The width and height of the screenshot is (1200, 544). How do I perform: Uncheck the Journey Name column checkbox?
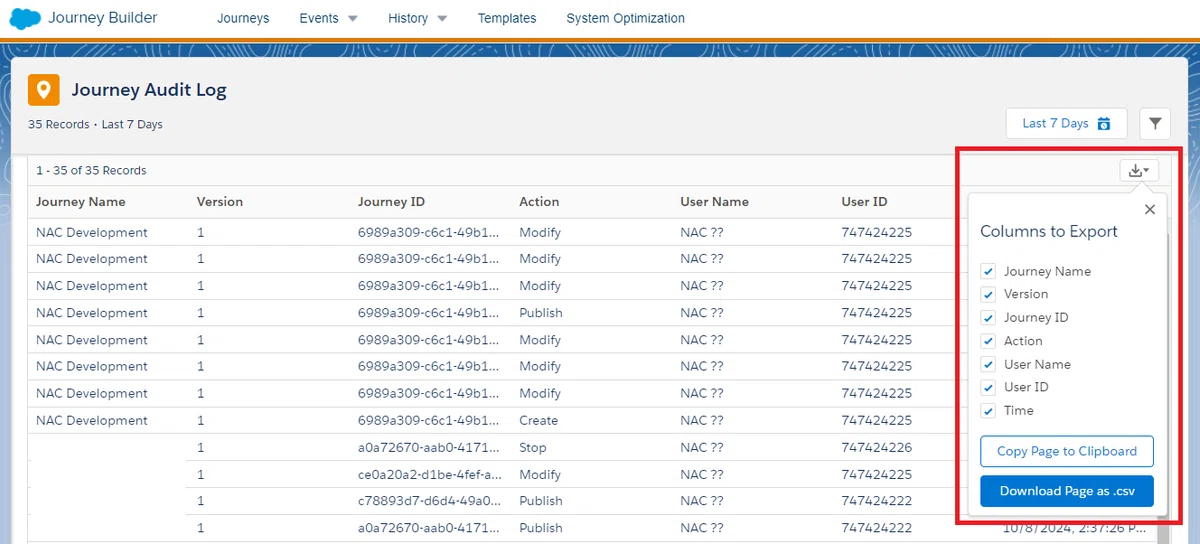[x=988, y=271]
